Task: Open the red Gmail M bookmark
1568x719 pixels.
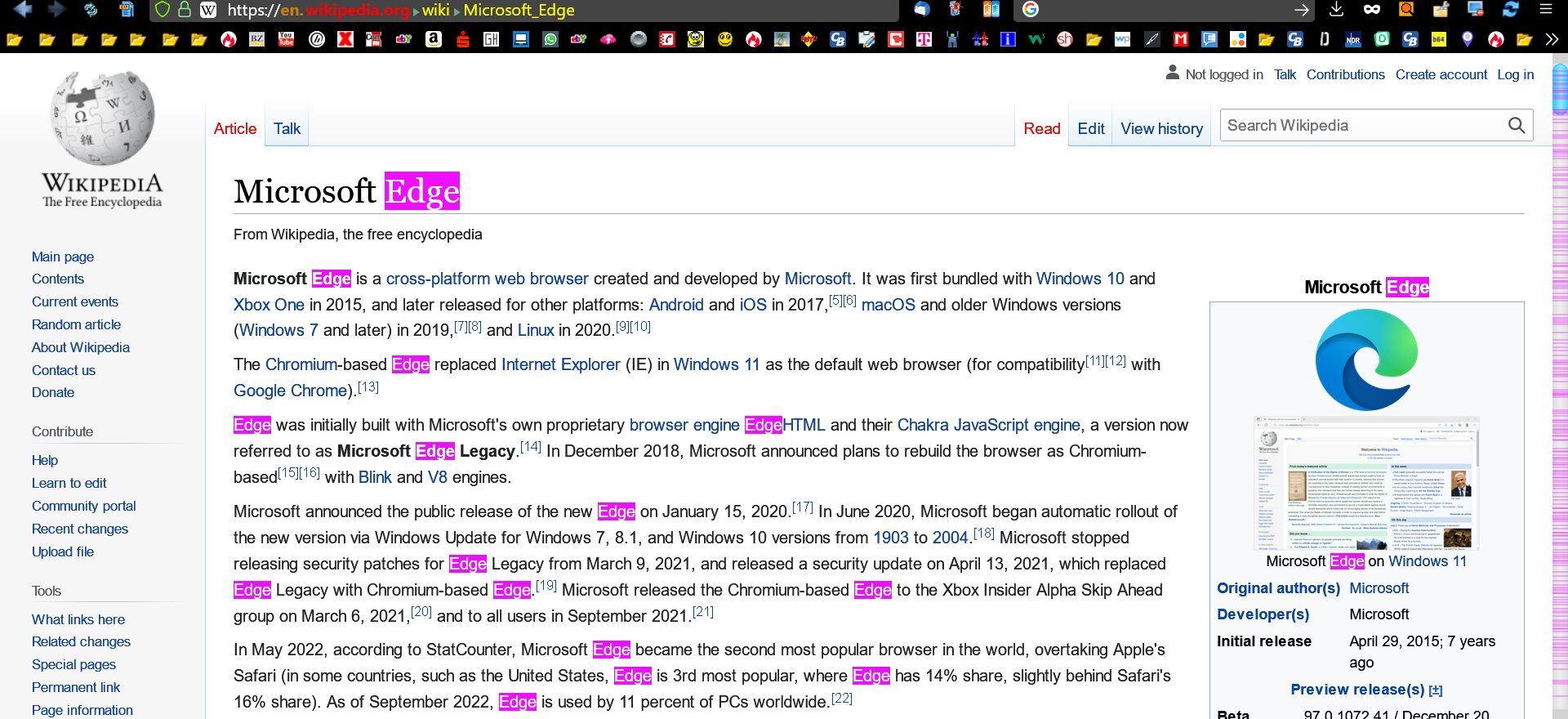Action: point(1181,39)
